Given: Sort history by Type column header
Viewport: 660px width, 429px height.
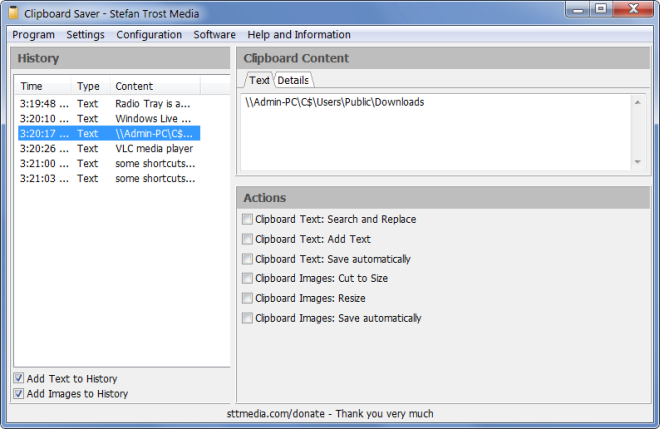Looking at the screenshot, I should click(x=90, y=86).
